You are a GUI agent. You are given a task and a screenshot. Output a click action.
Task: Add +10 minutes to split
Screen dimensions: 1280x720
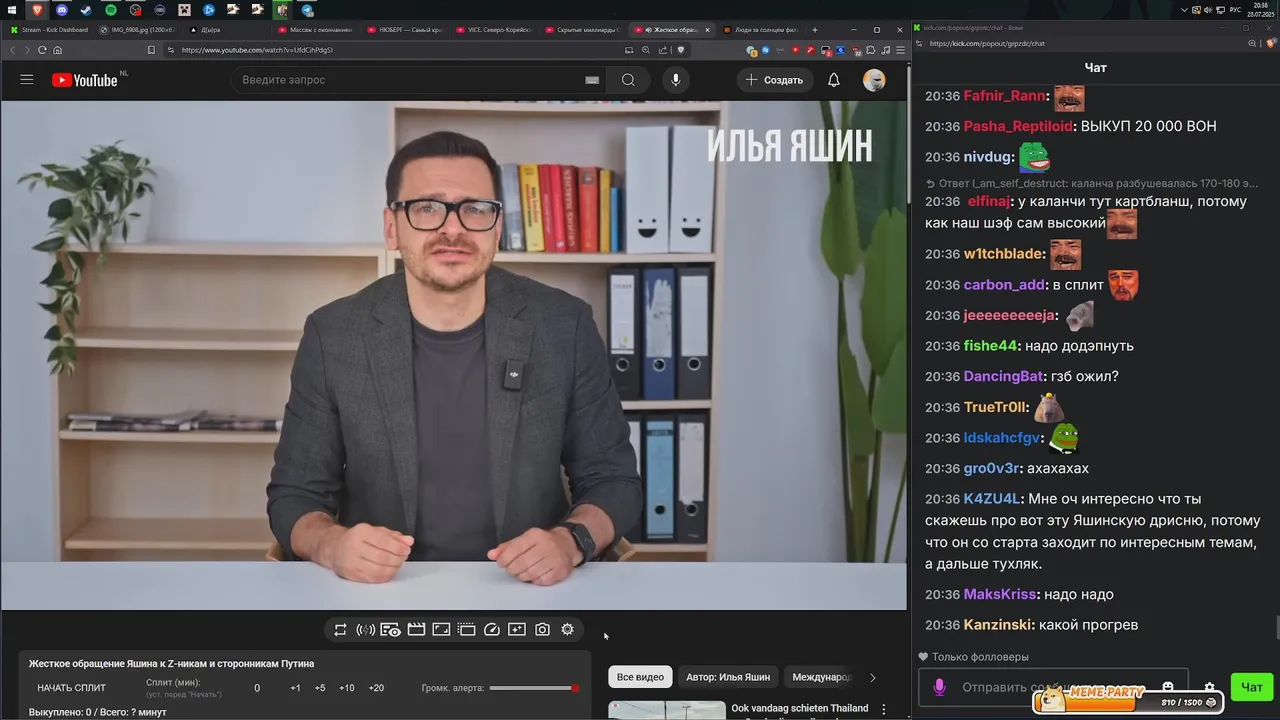coord(347,688)
